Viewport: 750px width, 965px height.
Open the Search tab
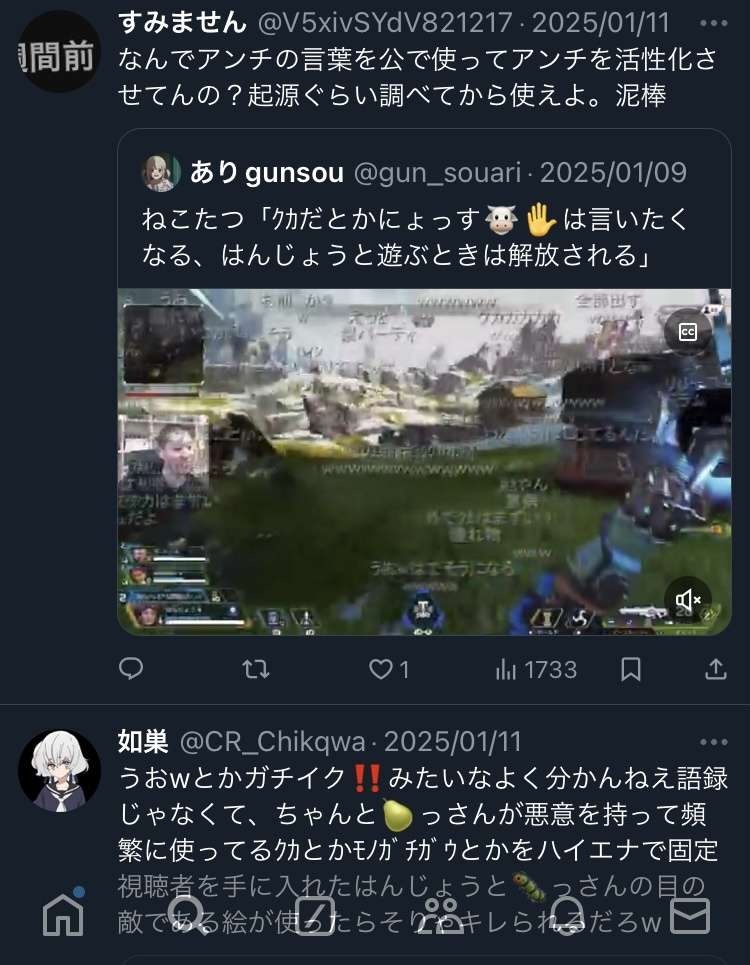tap(188, 915)
